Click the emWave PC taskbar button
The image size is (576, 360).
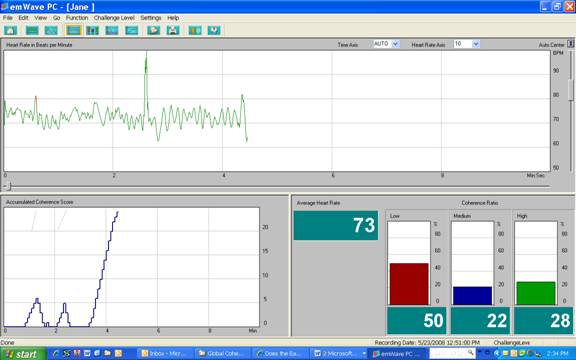[397, 354]
